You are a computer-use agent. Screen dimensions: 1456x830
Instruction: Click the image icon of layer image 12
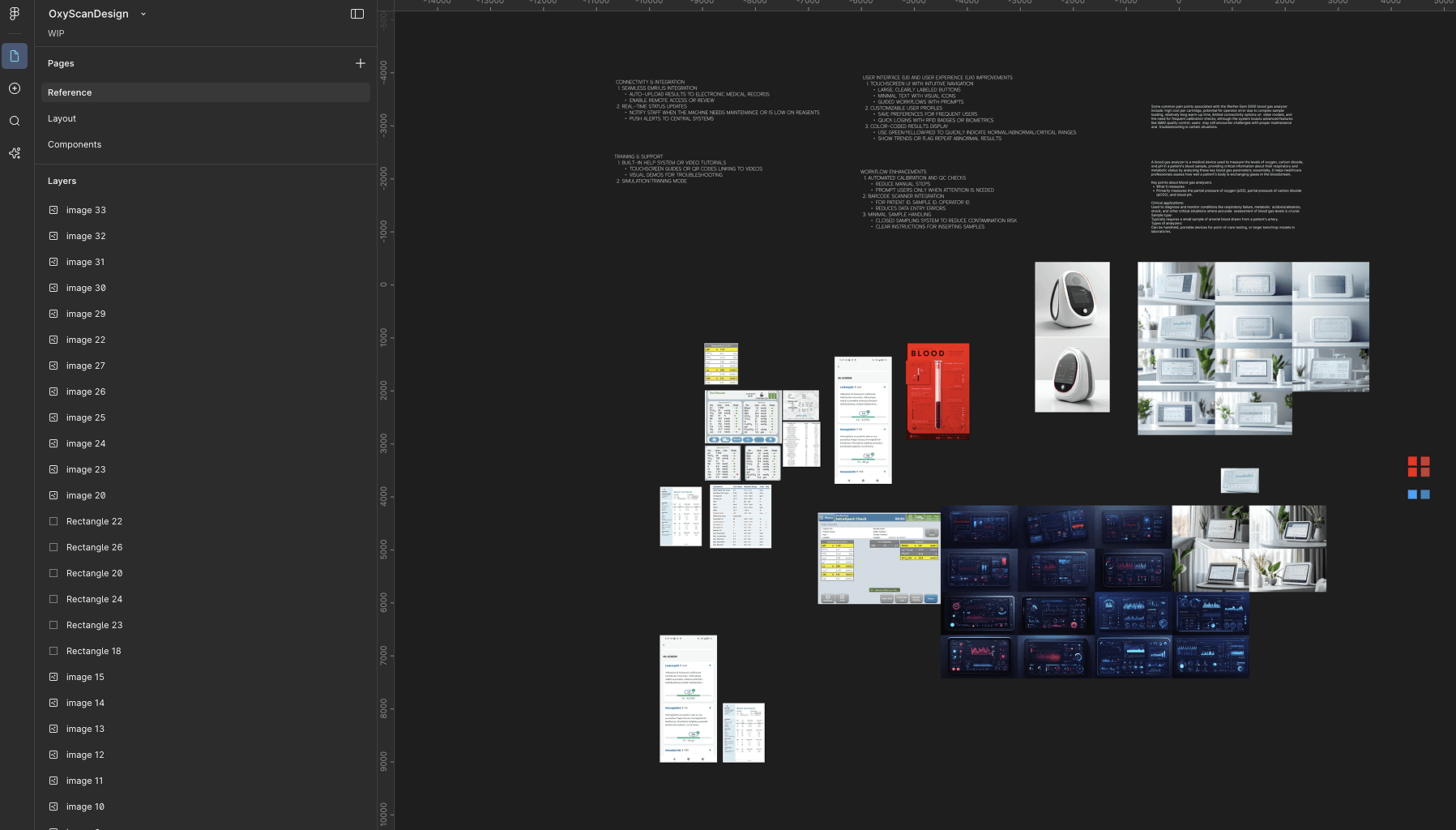tap(53, 755)
